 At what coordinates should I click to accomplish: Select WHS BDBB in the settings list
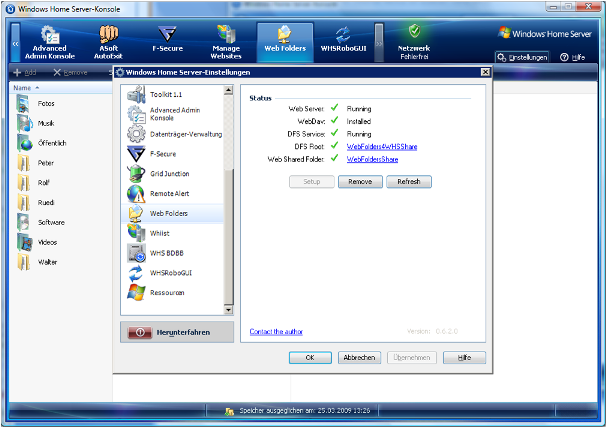click(x=167, y=252)
